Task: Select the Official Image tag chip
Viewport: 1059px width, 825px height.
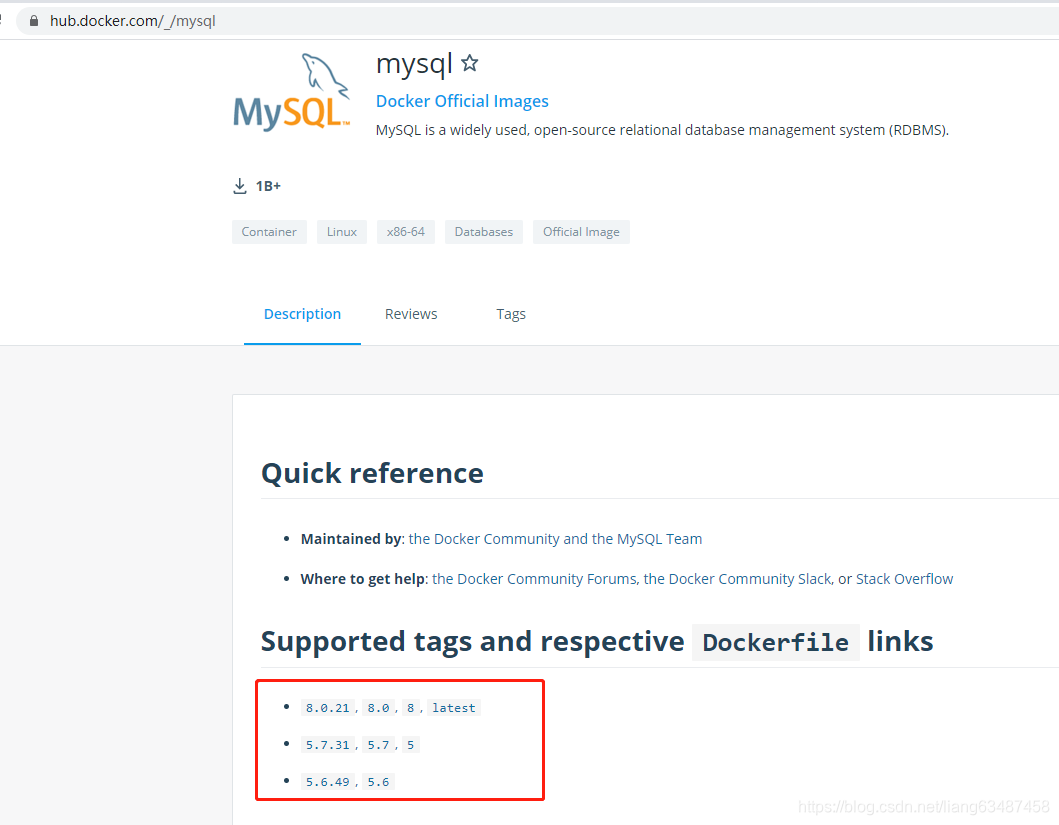Action: (581, 232)
